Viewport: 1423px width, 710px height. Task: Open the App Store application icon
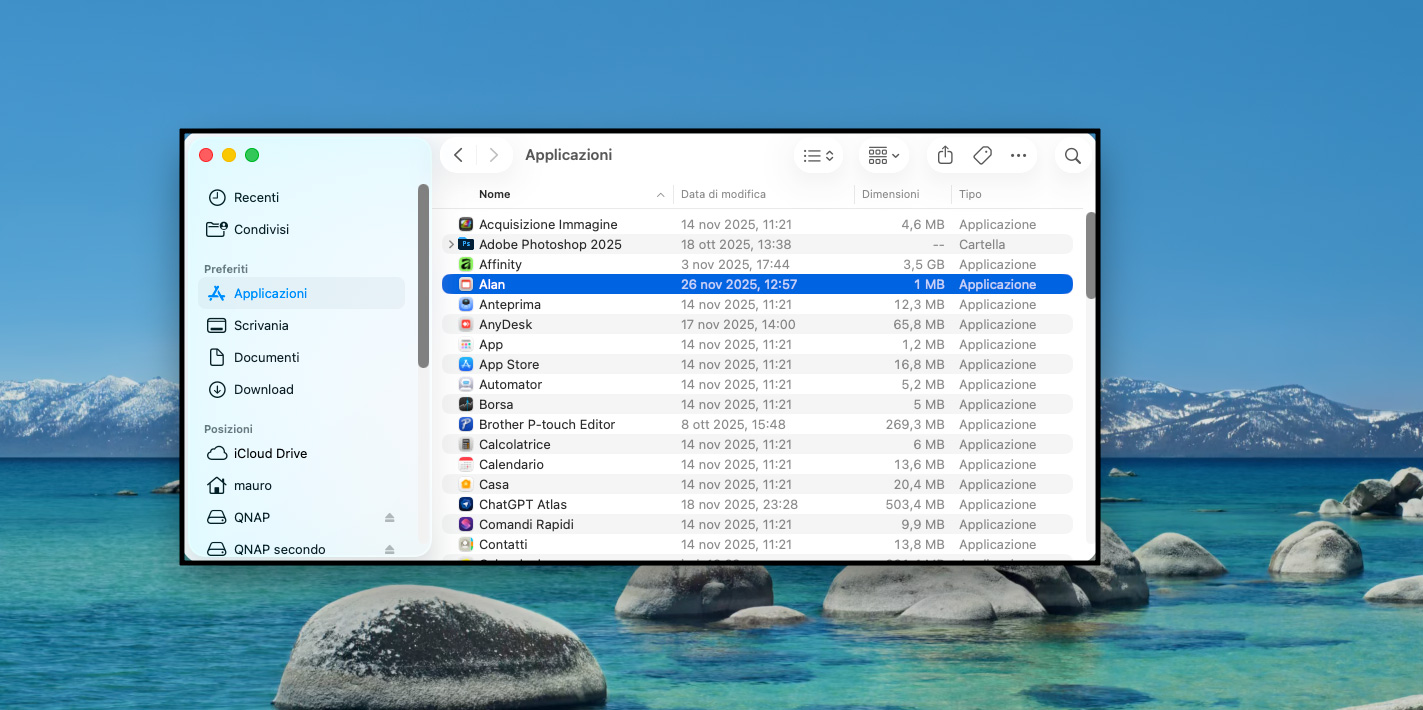point(466,364)
